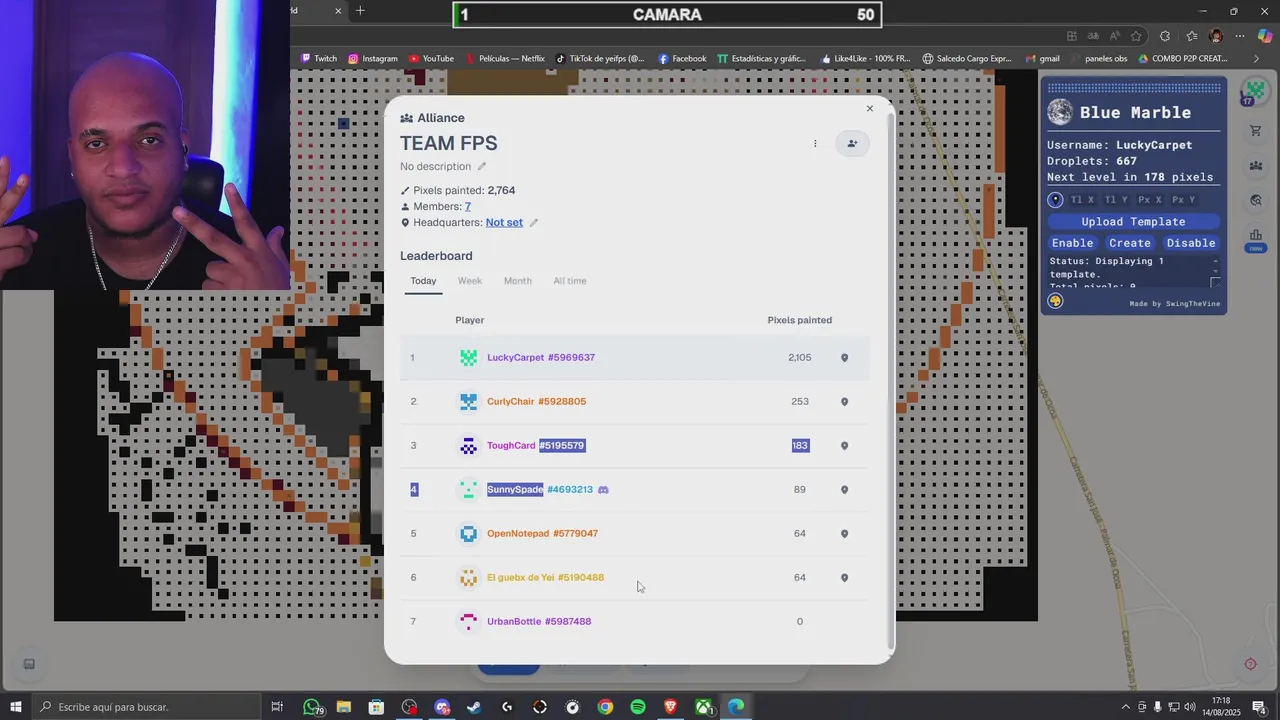Image resolution: width=1280 pixels, height=720 pixels.
Task: Expand the bookmarks overflow chevron
Action: tap(1257, 59)
